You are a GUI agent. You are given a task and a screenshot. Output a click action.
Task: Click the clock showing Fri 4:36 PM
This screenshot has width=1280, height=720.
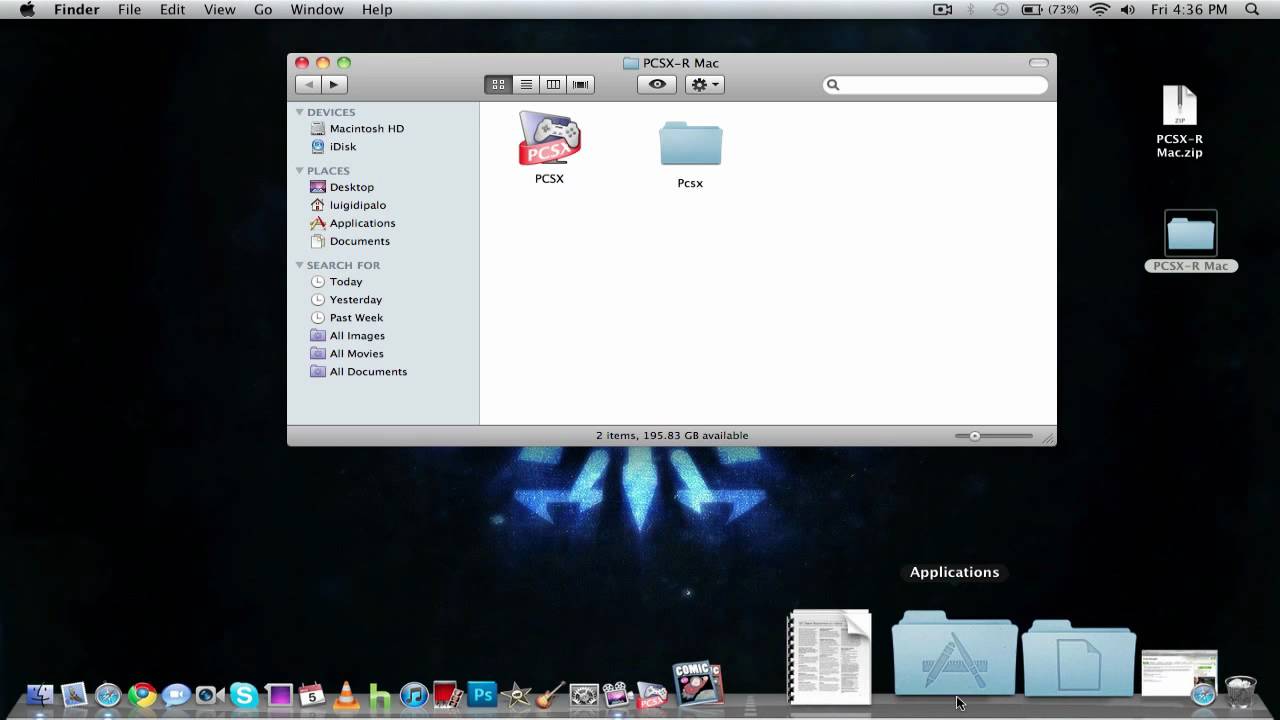[1189, 10]
